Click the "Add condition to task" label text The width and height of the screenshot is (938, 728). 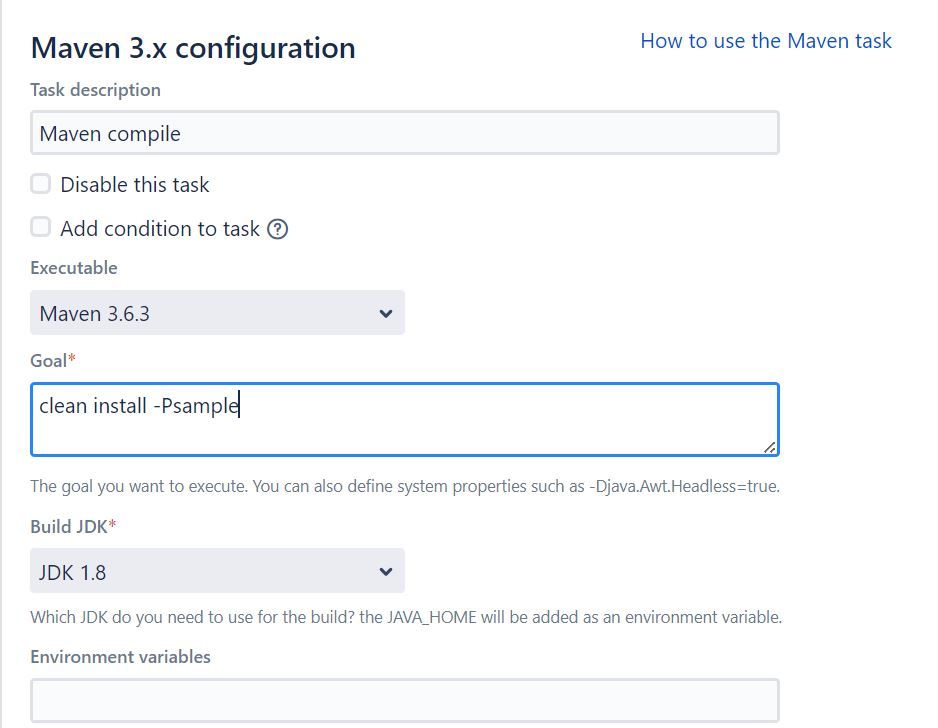(160, 229)
